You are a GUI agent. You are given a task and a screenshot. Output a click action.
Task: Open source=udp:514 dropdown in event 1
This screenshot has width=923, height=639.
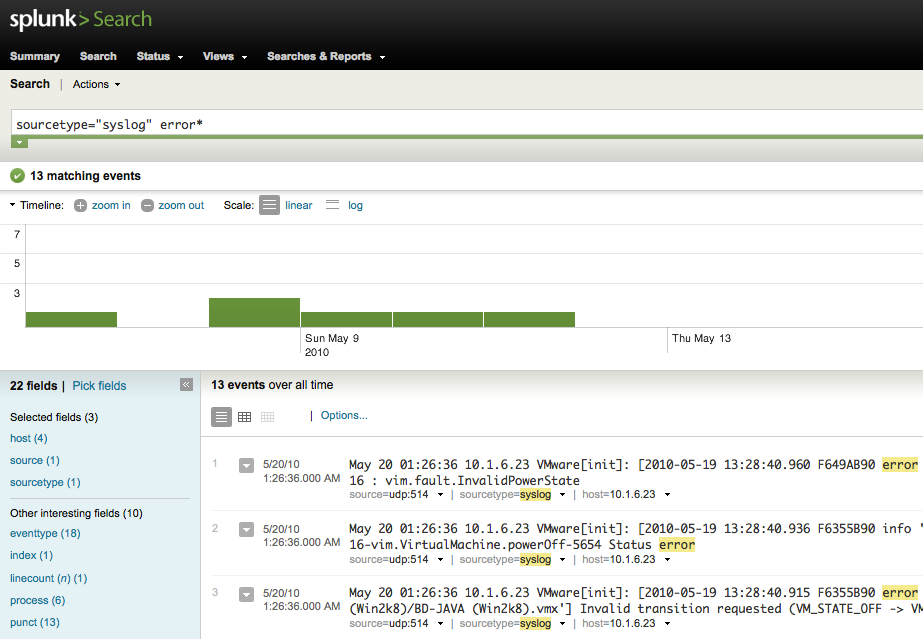point(440,495)
